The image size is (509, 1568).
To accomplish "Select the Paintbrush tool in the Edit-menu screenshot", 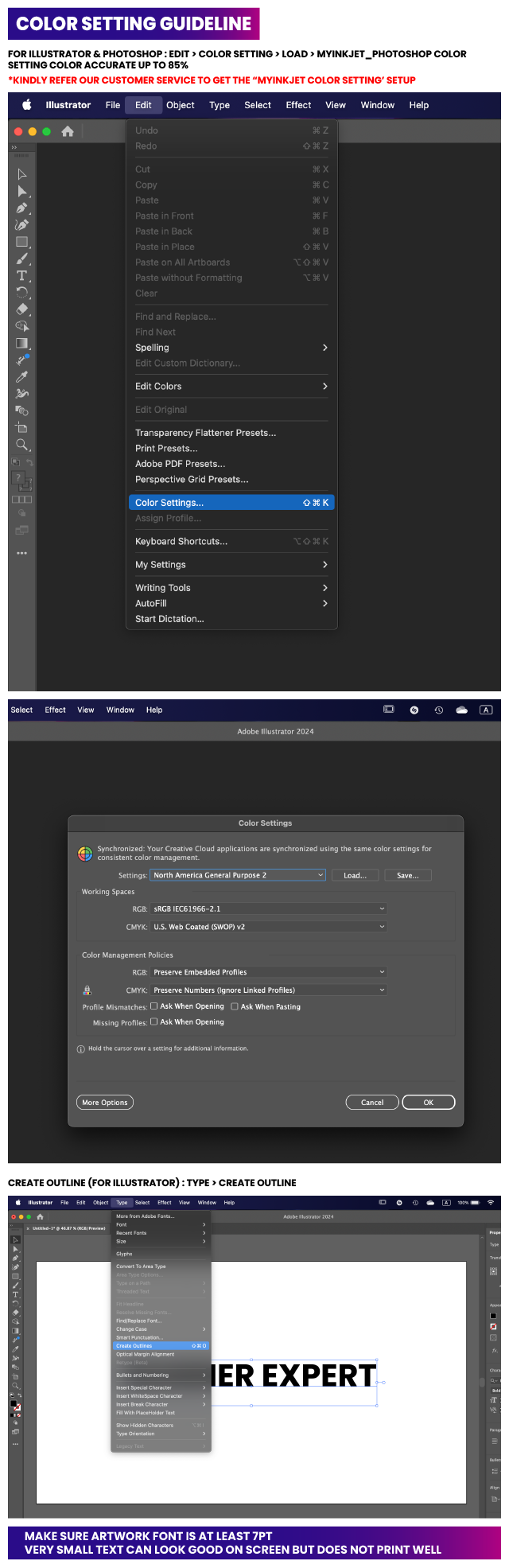I will [22, 259].
